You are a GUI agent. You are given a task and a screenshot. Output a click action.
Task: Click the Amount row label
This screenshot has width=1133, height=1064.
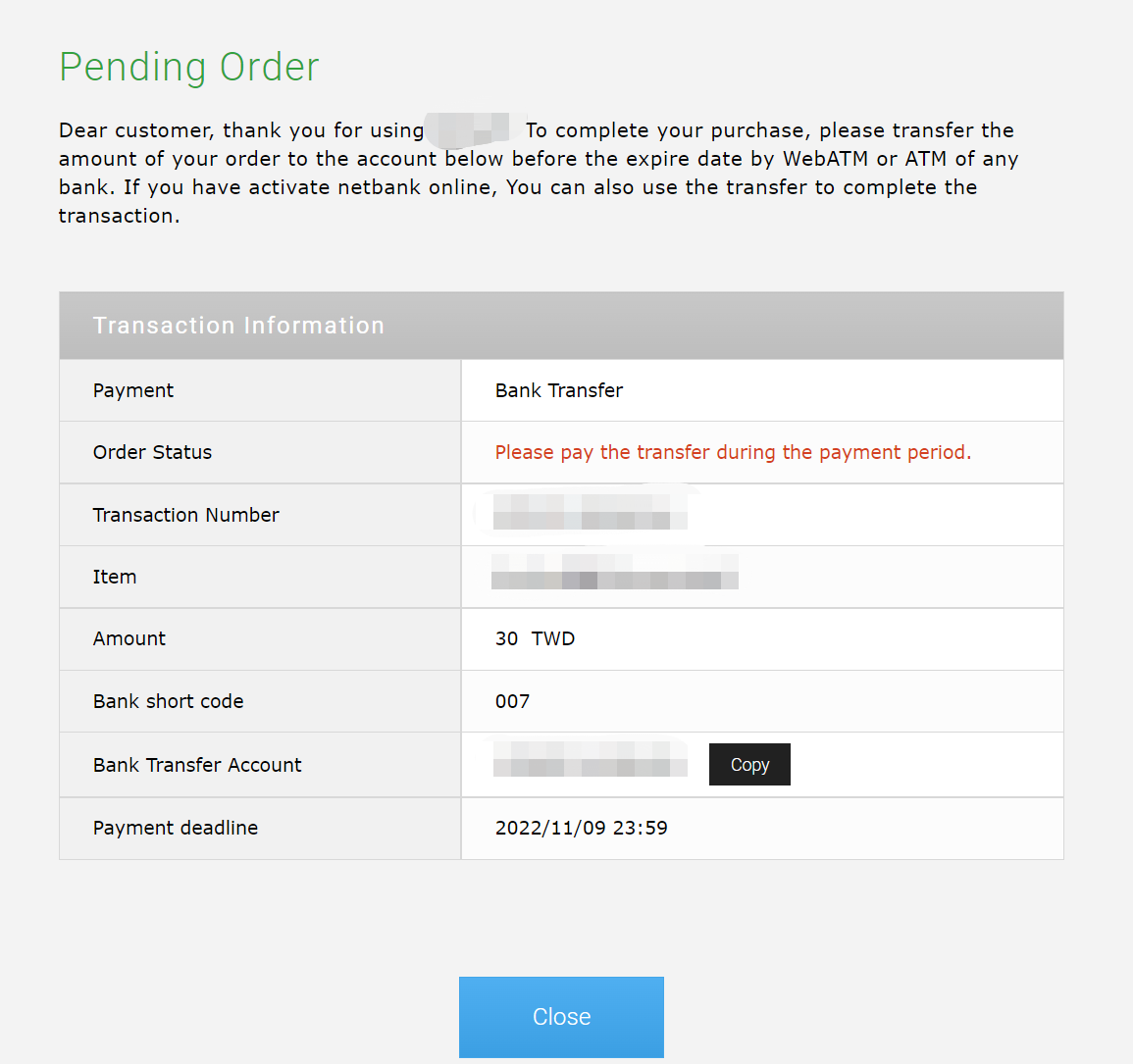coord(129,638)
